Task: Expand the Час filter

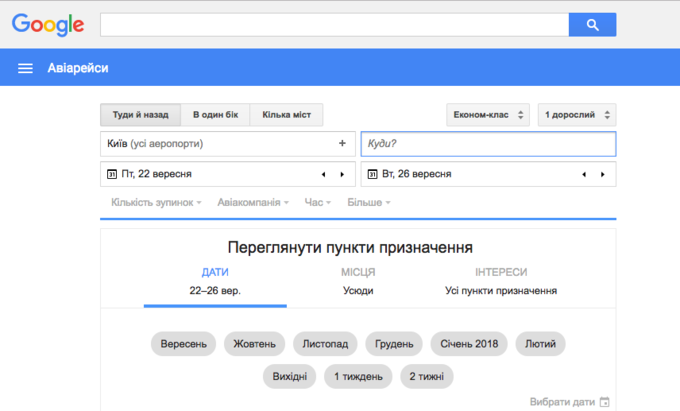Action: 318,202
